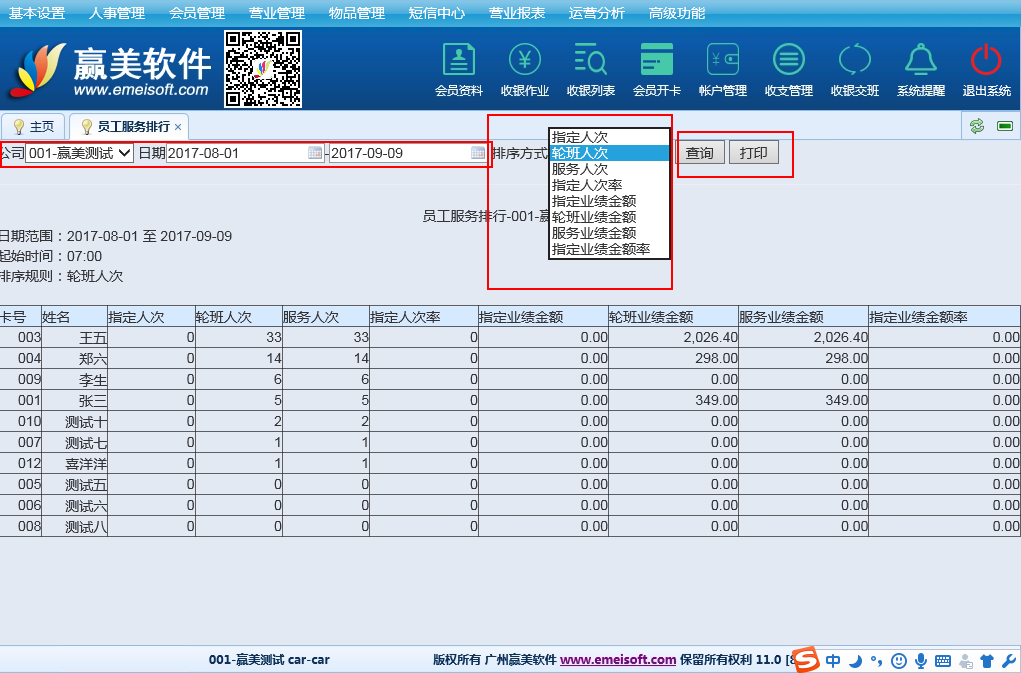This screenshot has width=1021, height=673.
Task: Open the 营业报表 menu
Action: [x=517, y=13]
